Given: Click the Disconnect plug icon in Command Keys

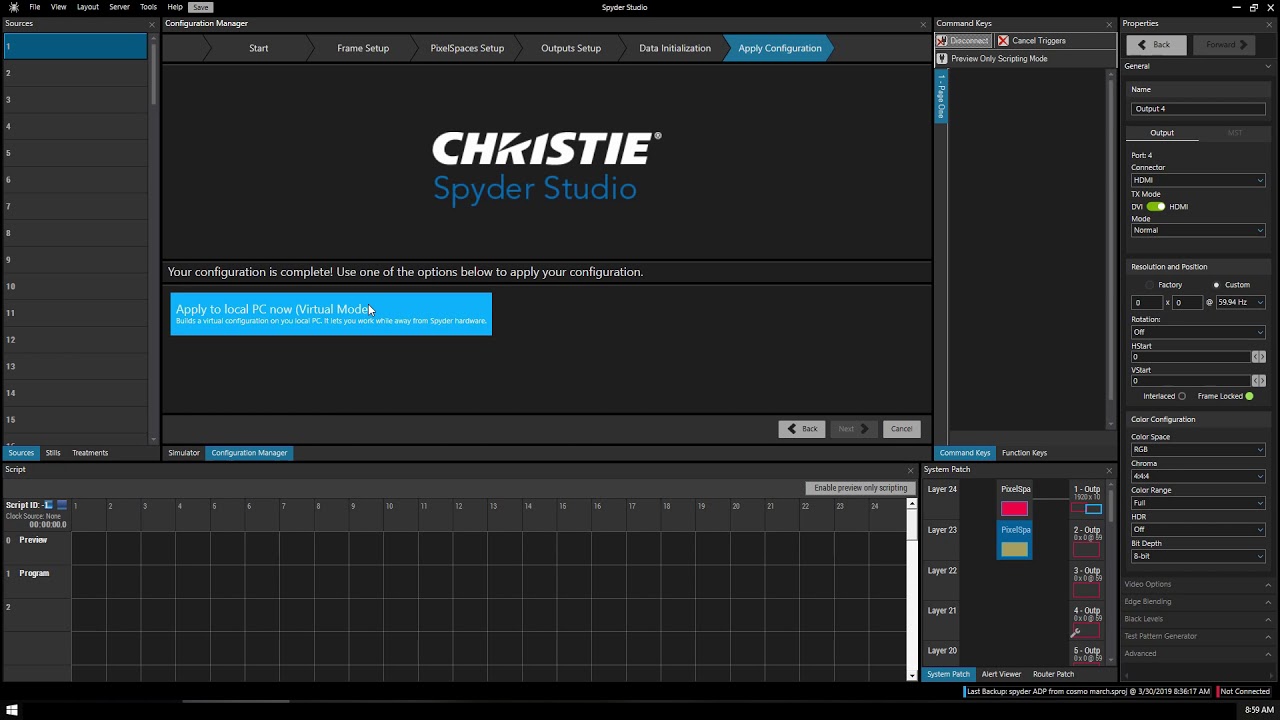Looking at the screenshot, I should click(942, 41).
